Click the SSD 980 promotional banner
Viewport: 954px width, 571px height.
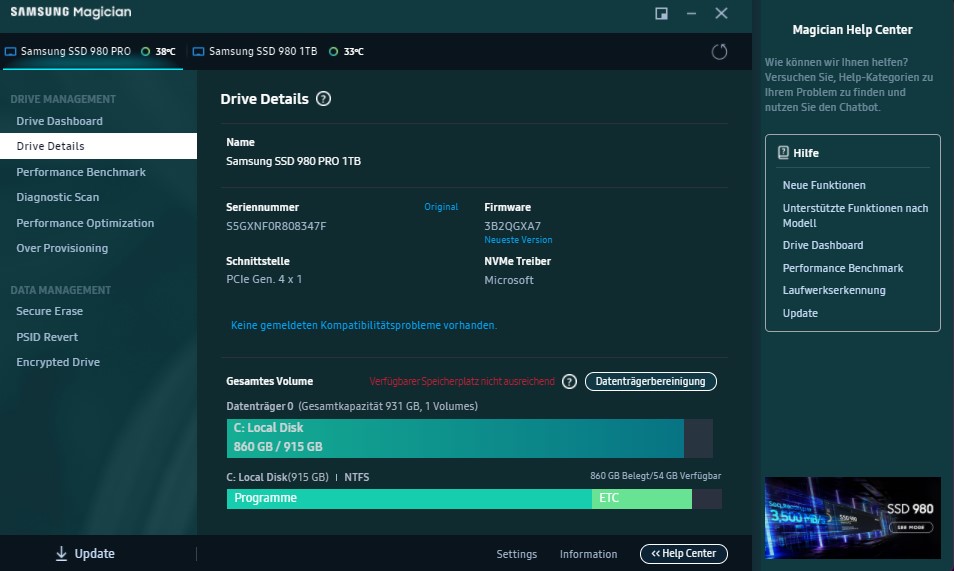[852, 517]
